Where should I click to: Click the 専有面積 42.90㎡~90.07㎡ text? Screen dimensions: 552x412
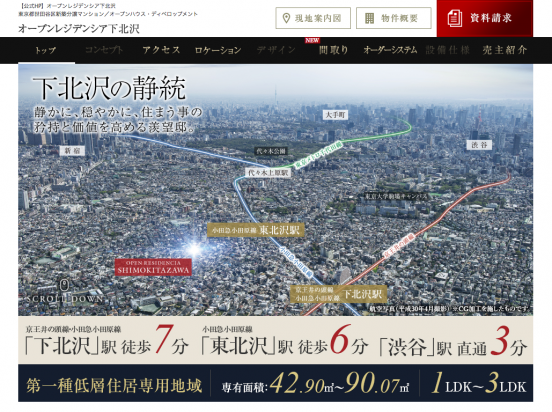[315, 383]
